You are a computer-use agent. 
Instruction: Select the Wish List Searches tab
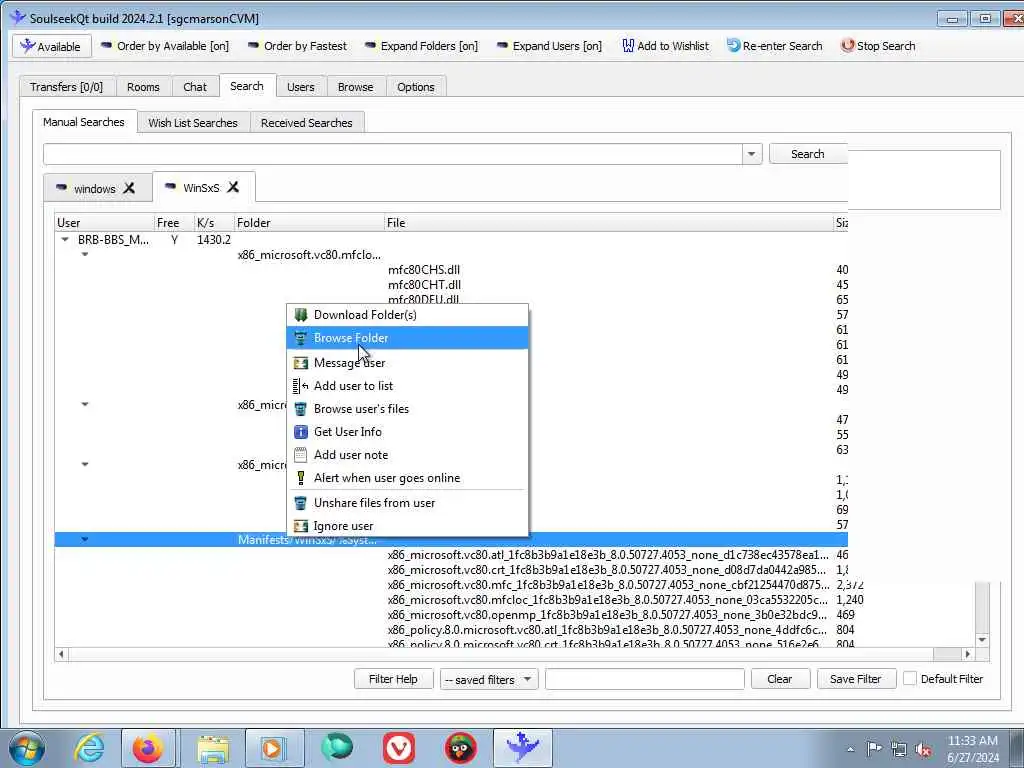(193, 123)
